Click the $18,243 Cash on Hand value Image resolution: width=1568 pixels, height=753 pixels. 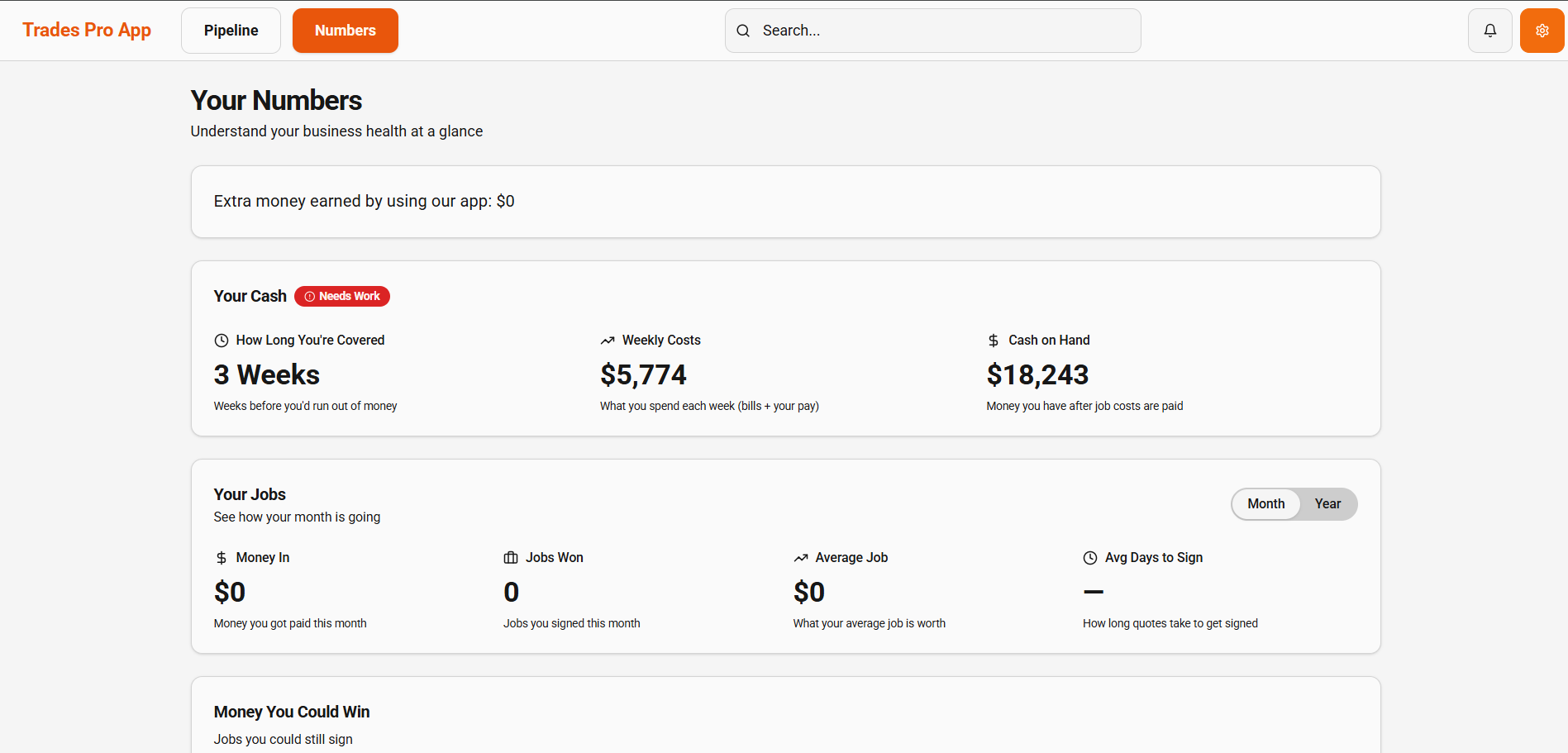(x=1037, y=374)
